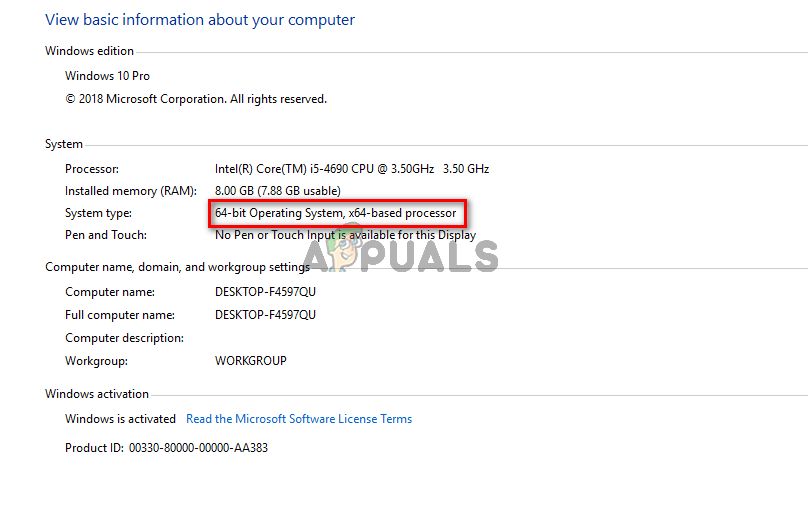Image resolution: width=808 pixels, height=510 pixels.
Task: Click the 'Windows edition' section header
Action: tap(89, 51)
